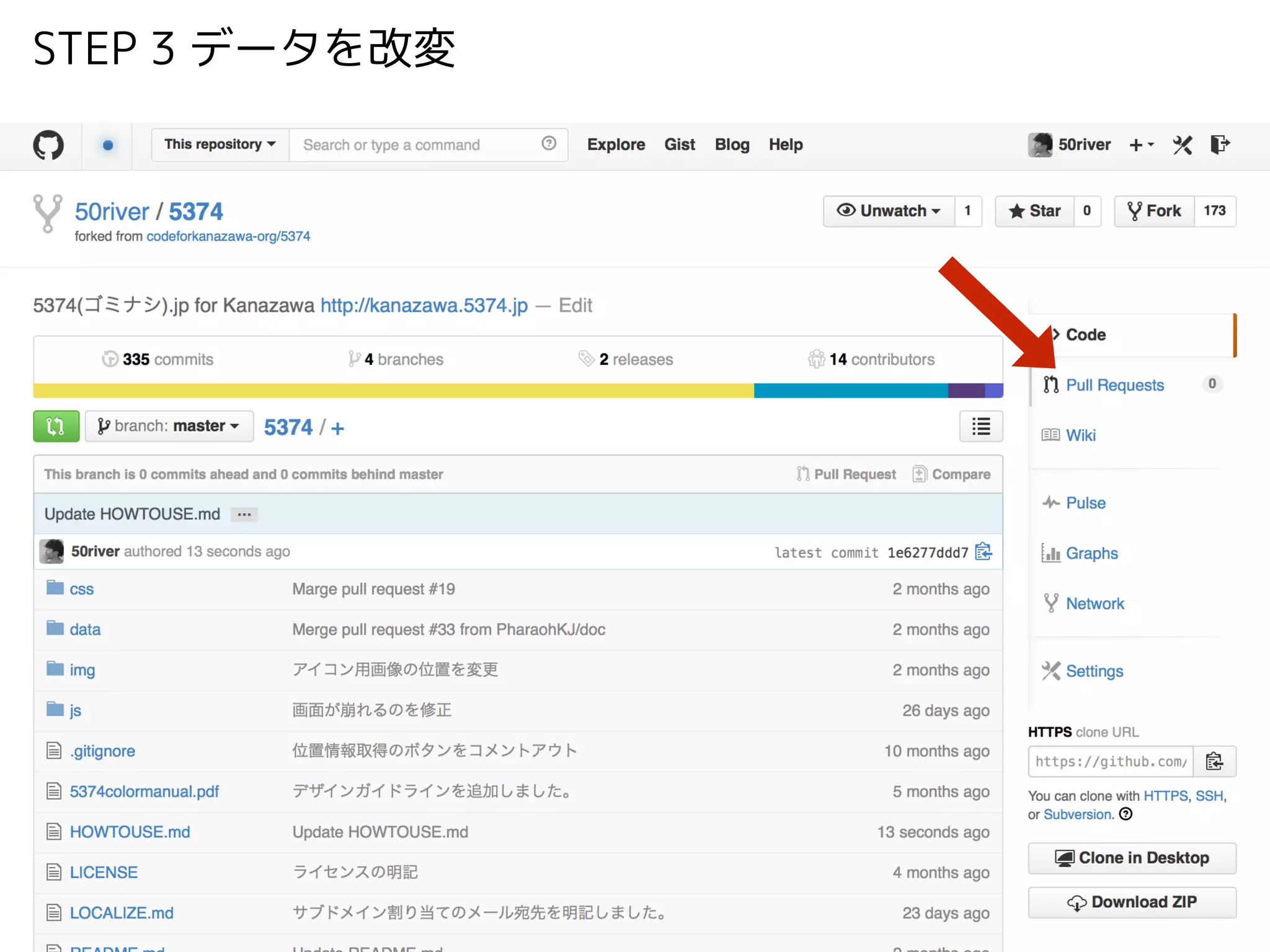
Task: Copy latest commit SHA clipboard icon
Action: click(984, 552)
